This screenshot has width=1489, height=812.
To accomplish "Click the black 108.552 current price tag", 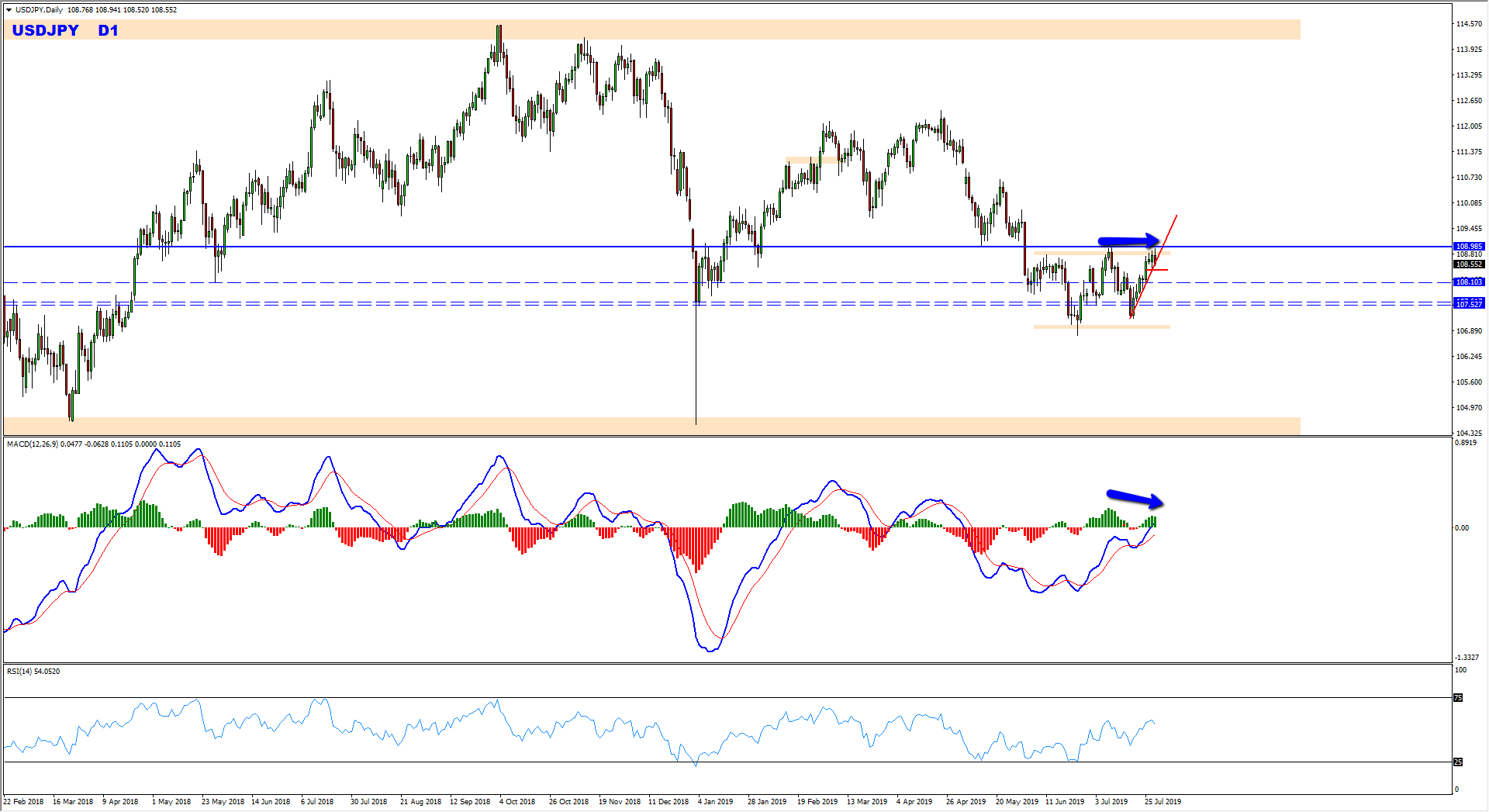I will coord(1469,264).
